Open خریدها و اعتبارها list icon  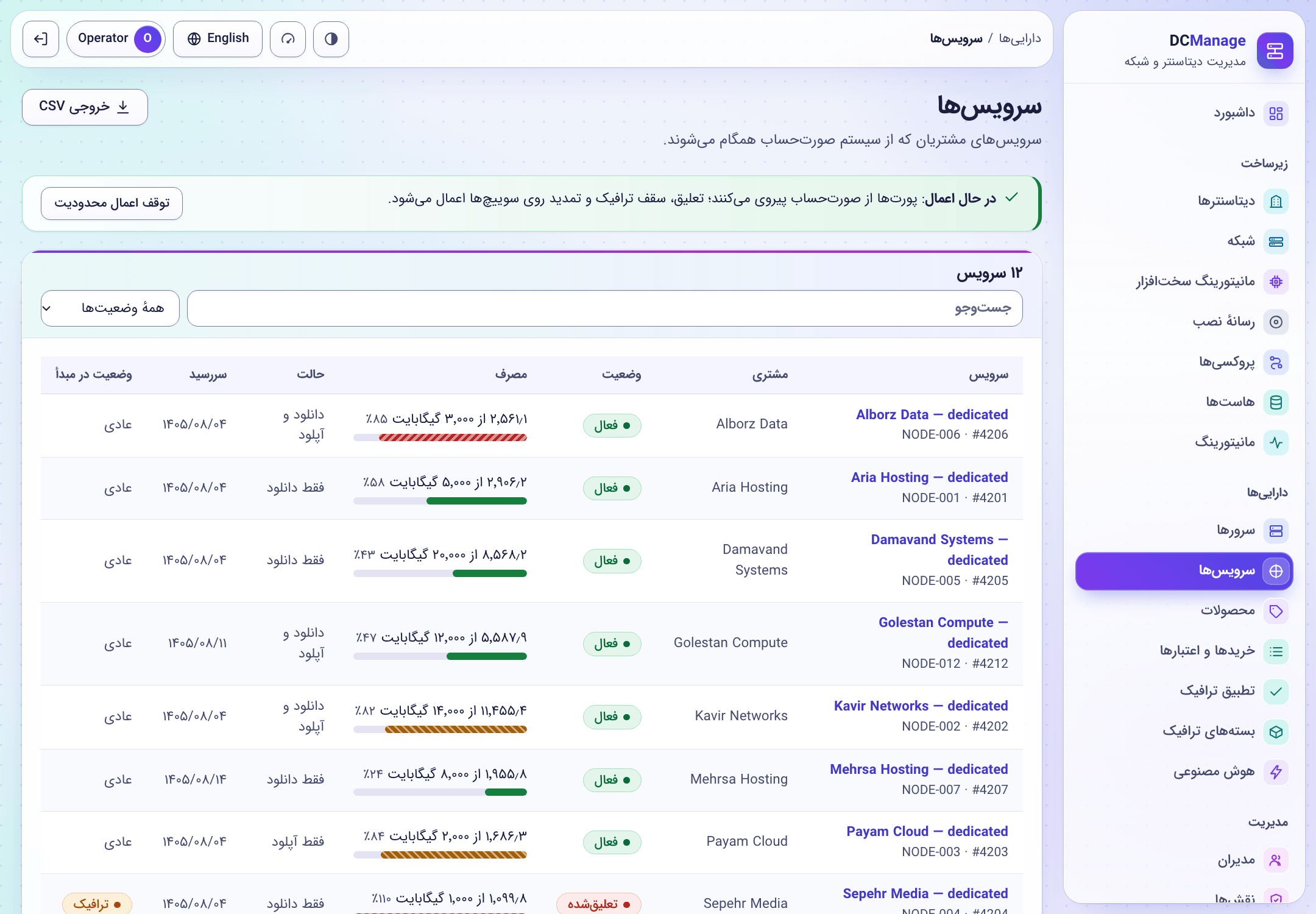click(x=1276, y=651)
